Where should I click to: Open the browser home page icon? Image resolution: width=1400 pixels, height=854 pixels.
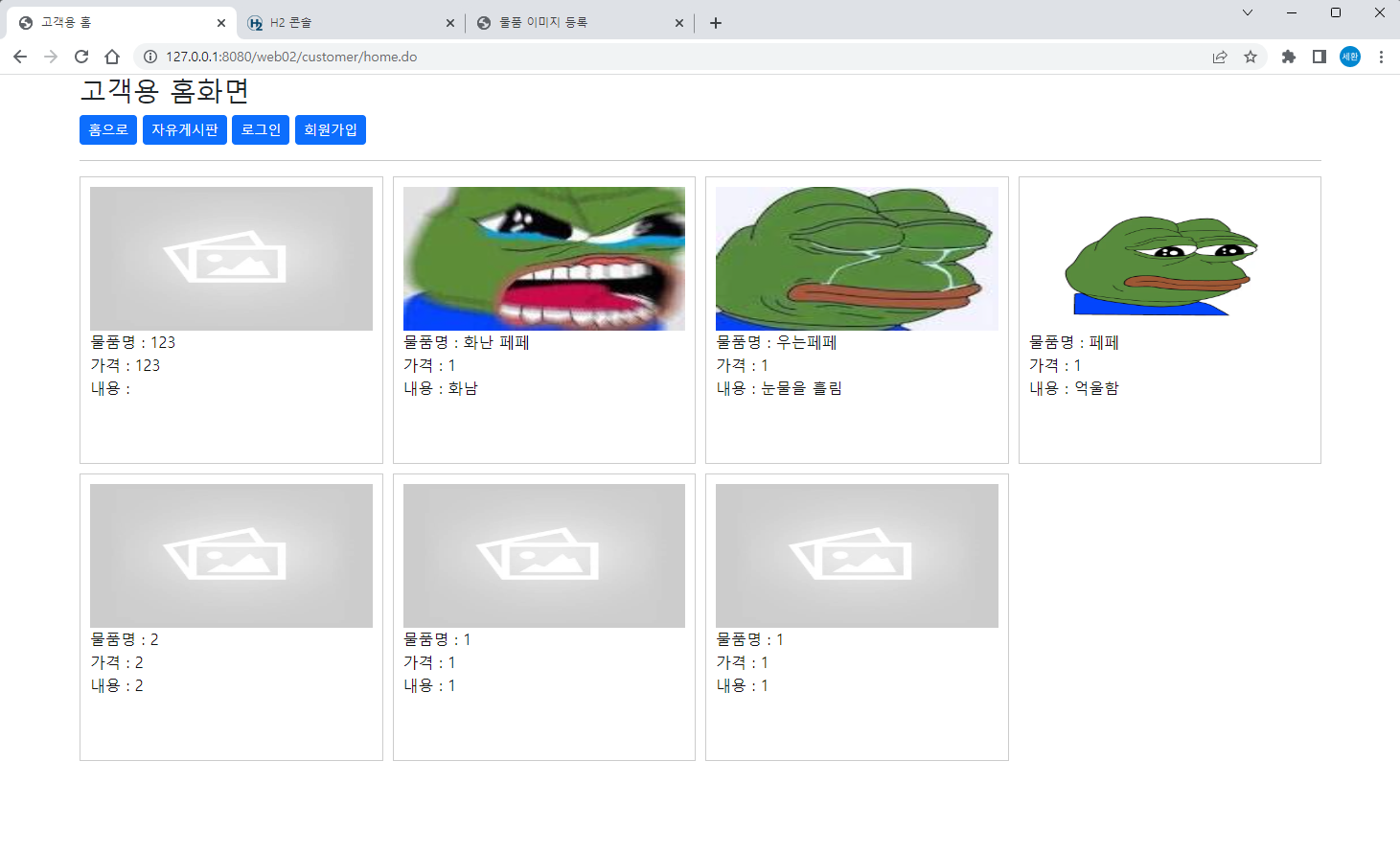click(x=112, y=57)
